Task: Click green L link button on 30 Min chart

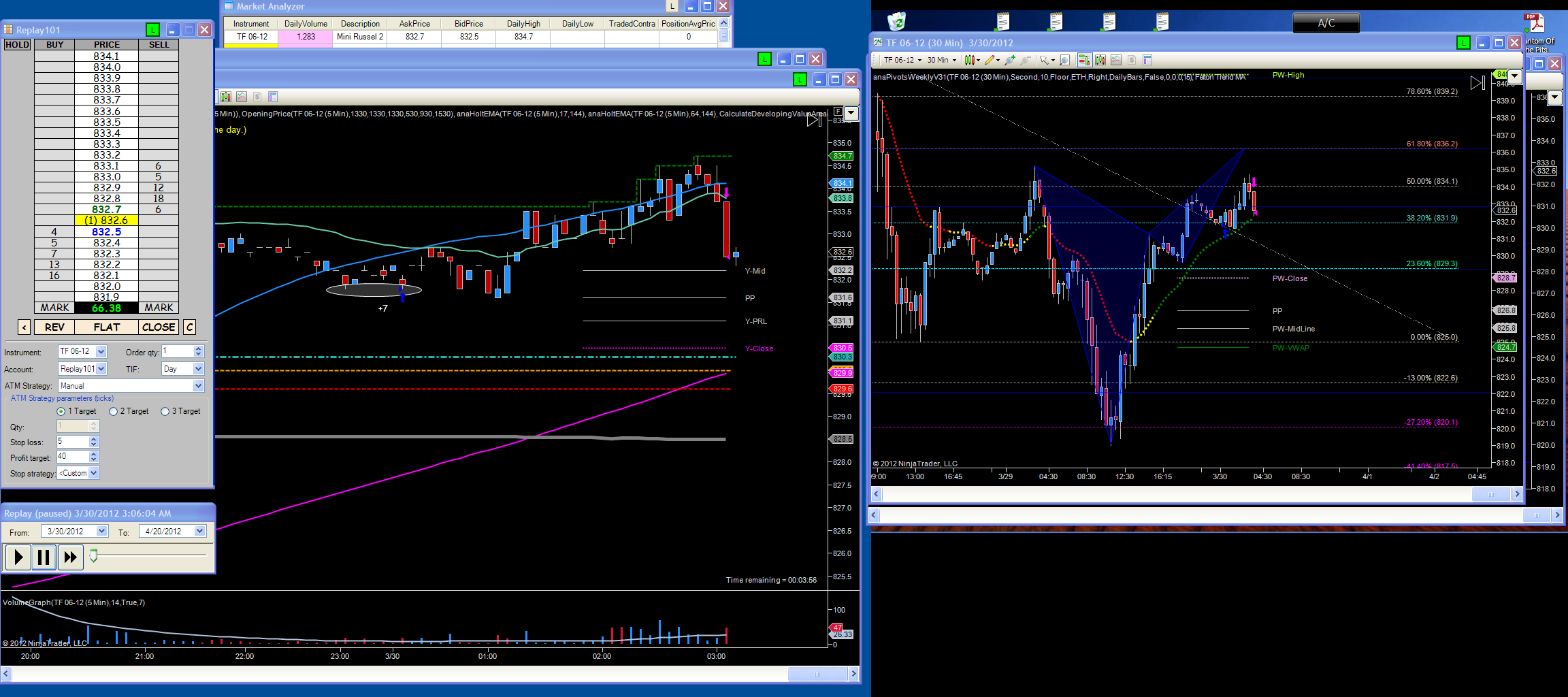Action: coord(1463,43)
